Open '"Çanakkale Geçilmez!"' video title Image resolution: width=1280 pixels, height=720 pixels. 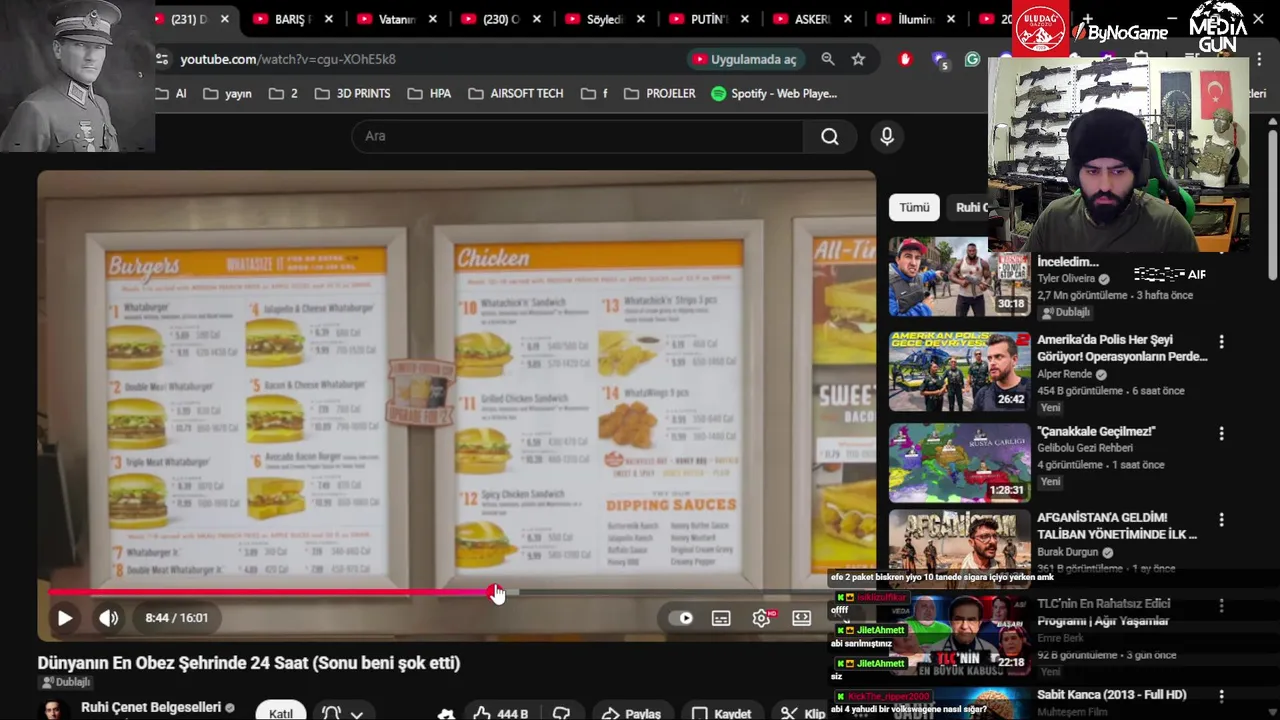tap(1096, 431)
